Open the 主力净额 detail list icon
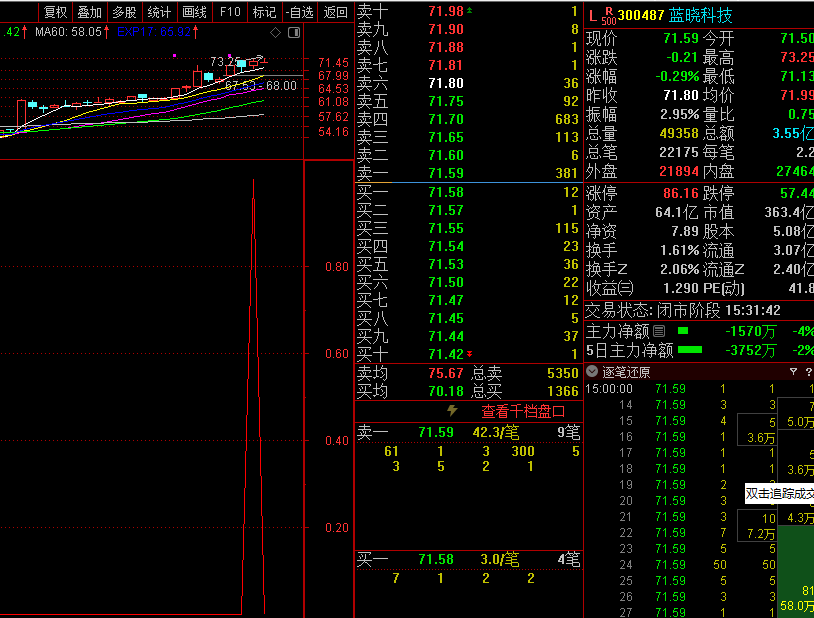The image size is (814, 618). [659, 330]
